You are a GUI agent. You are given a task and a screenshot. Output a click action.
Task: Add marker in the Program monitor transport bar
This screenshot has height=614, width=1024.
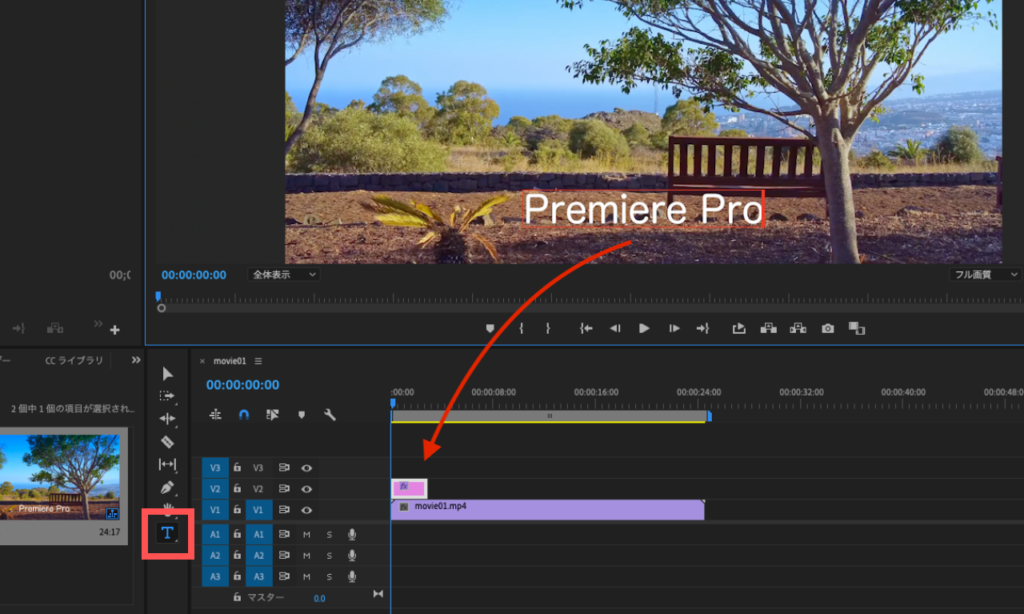pyautogui.click(x=490, y=329)
